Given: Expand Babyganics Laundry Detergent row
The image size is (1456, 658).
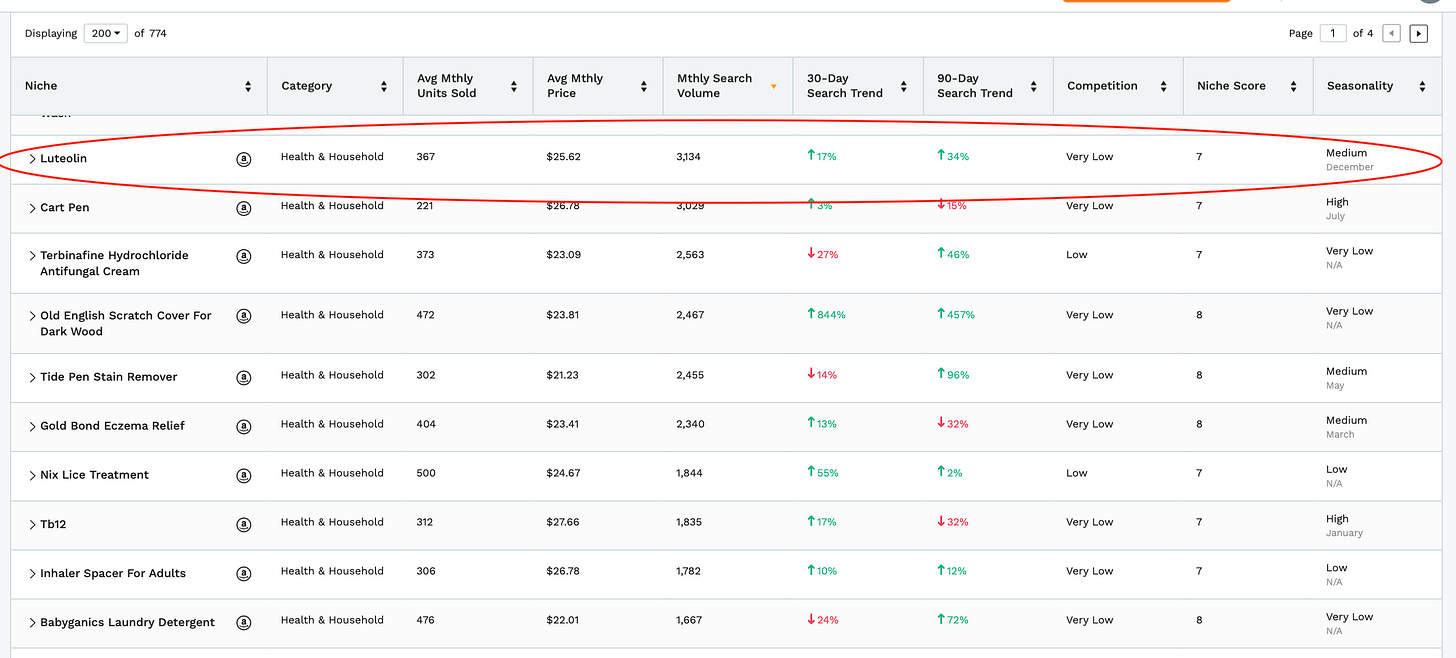Looking at the screenshot, I should point(32,622).
